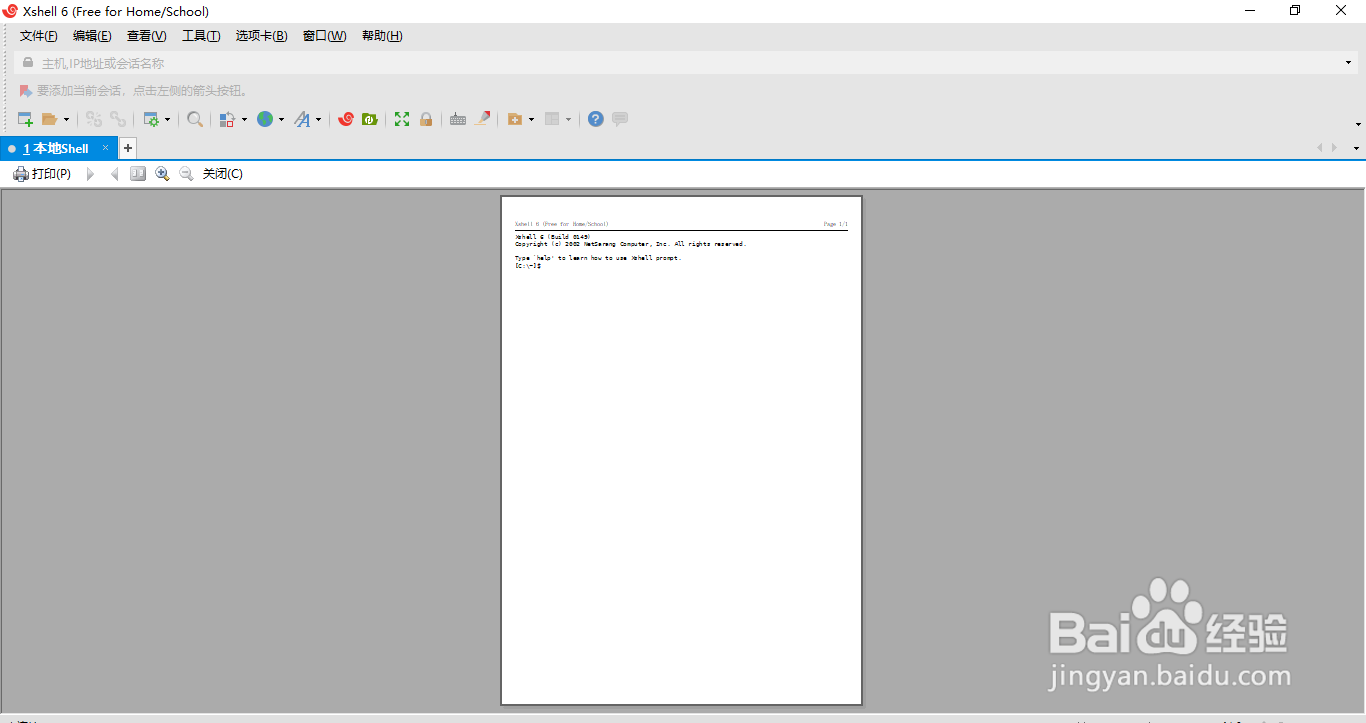Screen dimensions: 1366x723
Task: Open the 查看(V) menu
Action: [x=146, y=36]
